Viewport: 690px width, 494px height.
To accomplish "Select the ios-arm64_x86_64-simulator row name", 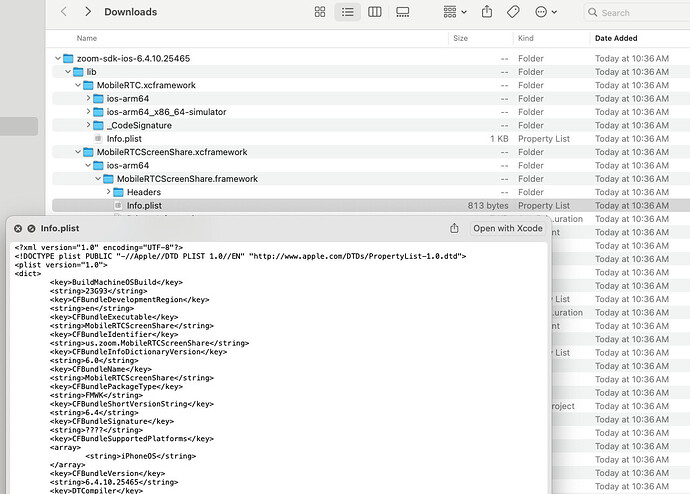I will click(x=166, y=112).
